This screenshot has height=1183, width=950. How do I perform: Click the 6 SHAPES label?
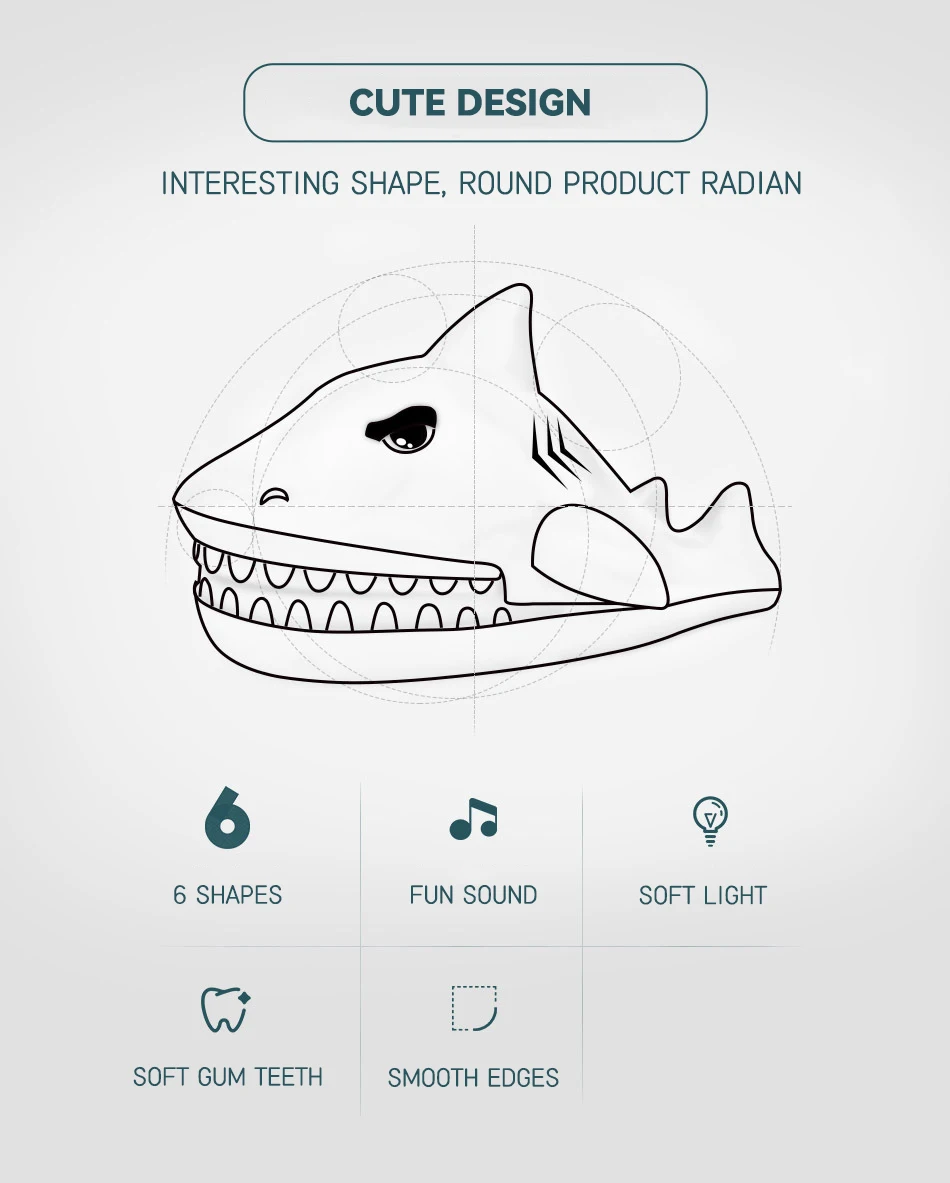coord(227,895)
